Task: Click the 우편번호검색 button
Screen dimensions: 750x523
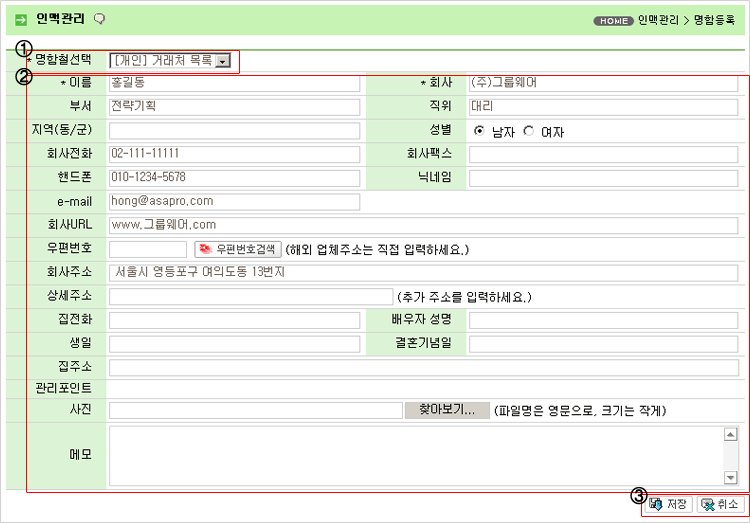Action: tap(237, 249)
